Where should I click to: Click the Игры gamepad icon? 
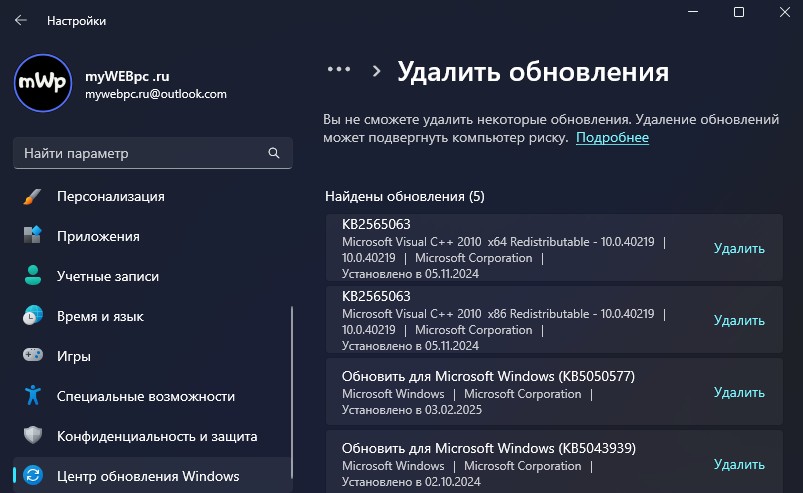pos(33,355)
